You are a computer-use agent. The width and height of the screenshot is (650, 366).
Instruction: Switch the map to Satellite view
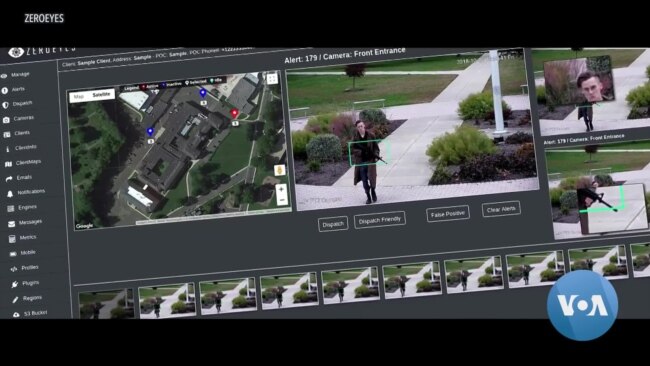tap(102, 95)
